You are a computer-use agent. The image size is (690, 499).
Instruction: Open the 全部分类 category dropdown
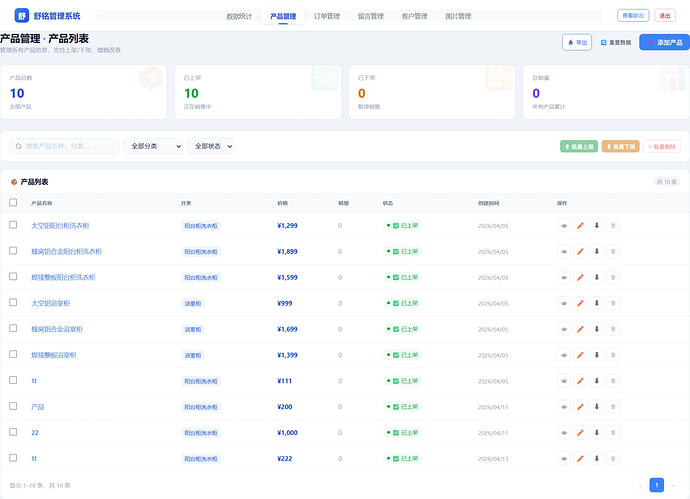[x=153, y=146]
